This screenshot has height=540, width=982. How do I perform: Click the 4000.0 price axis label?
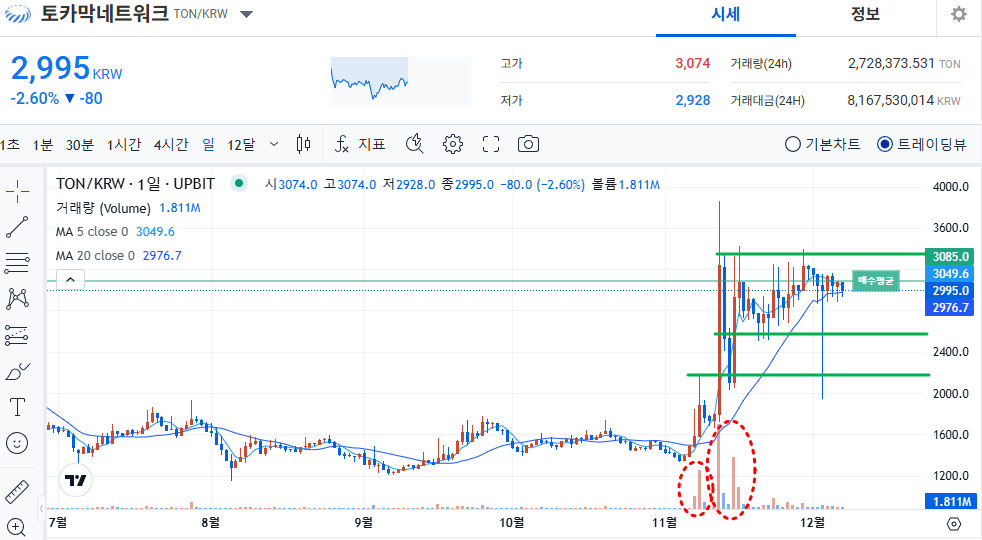pyautogui.click(x=950, y=187)
